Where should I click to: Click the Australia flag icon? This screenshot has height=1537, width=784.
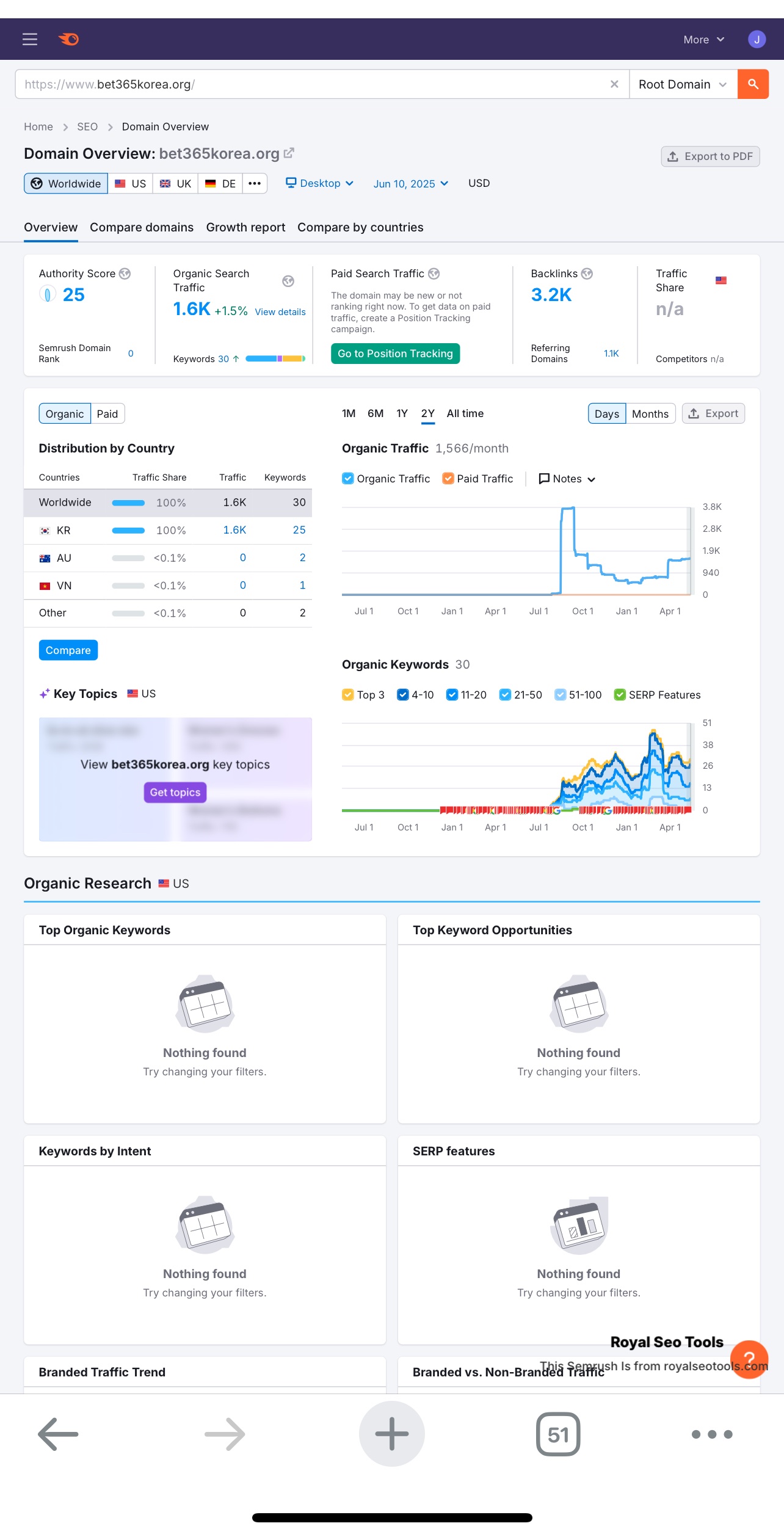[45, 558]
